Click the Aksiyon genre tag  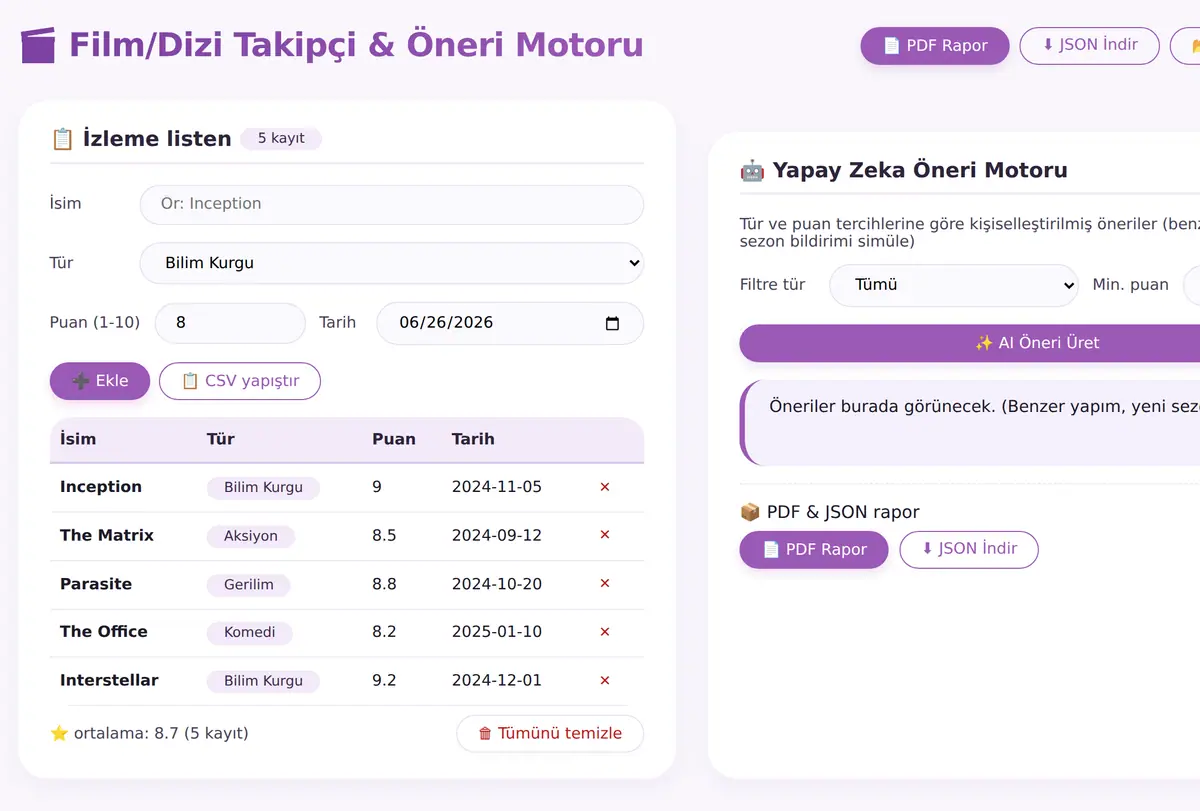[251, 536]
